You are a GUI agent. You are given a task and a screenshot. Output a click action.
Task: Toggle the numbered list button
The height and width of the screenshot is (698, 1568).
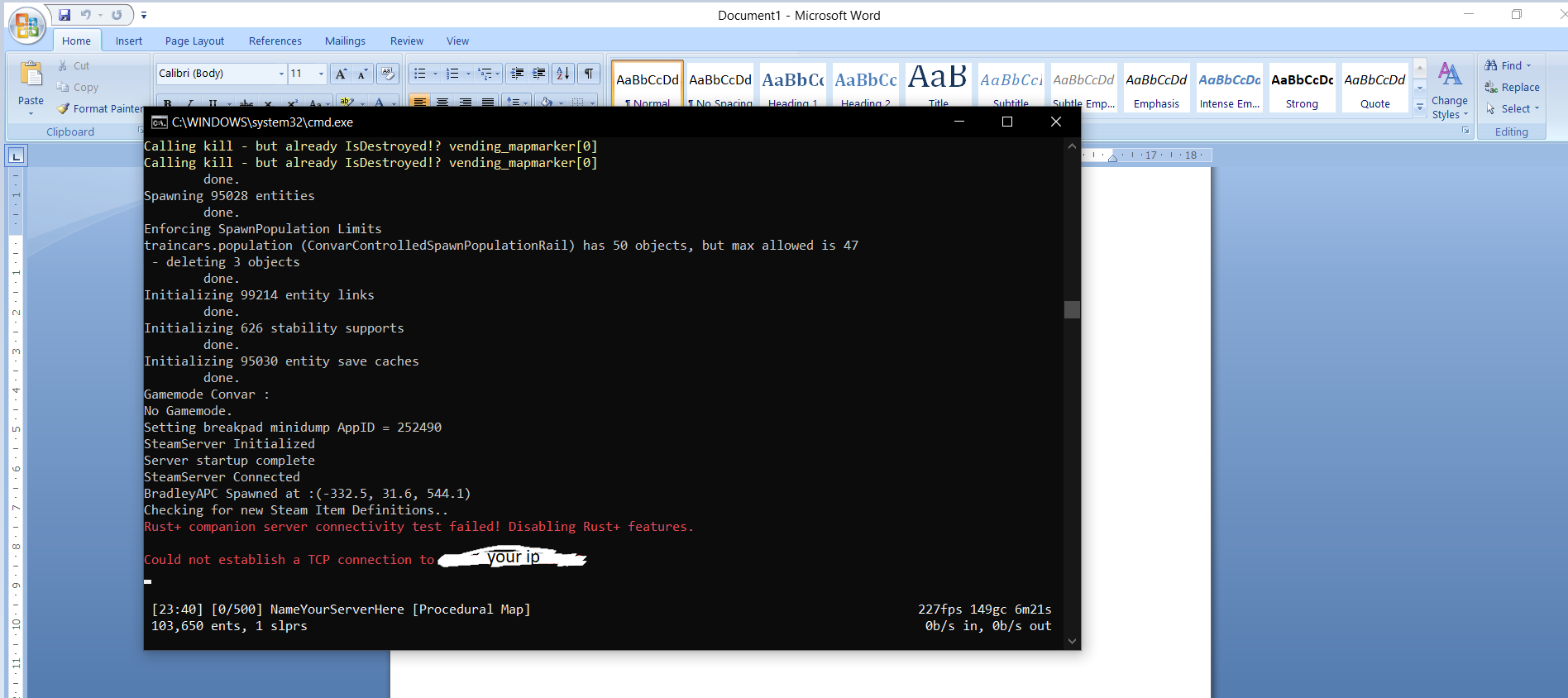(452, 74)
